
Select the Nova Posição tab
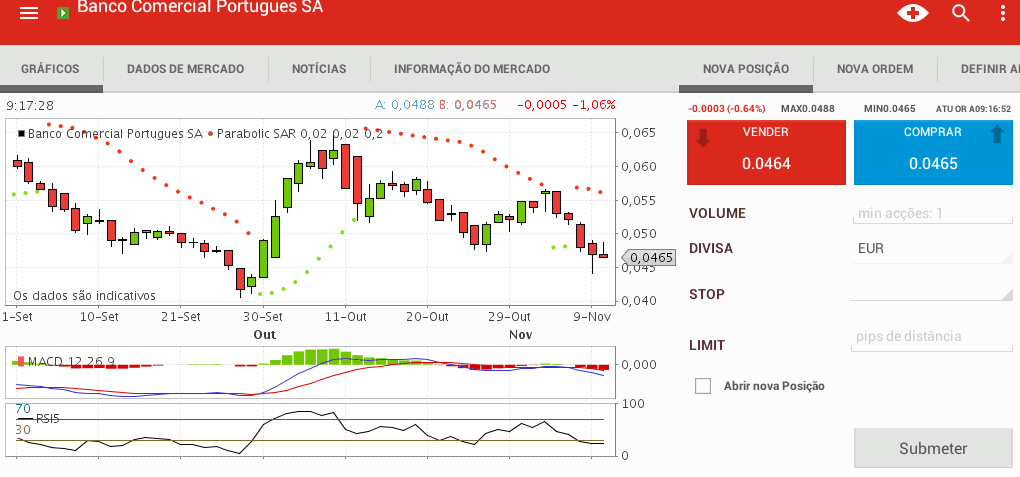tap(745, 69)
